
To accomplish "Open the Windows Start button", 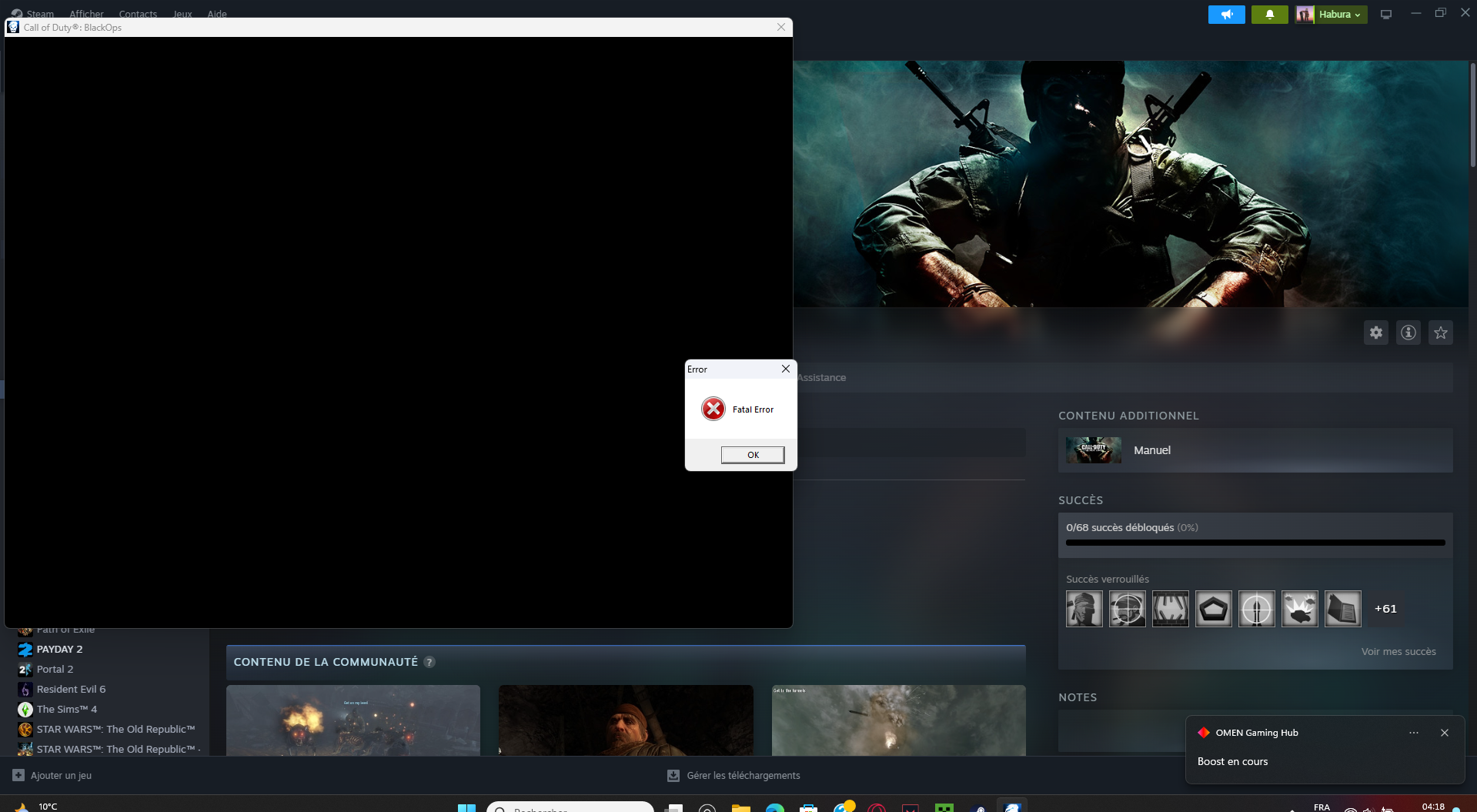I will [x=466, y=807].
